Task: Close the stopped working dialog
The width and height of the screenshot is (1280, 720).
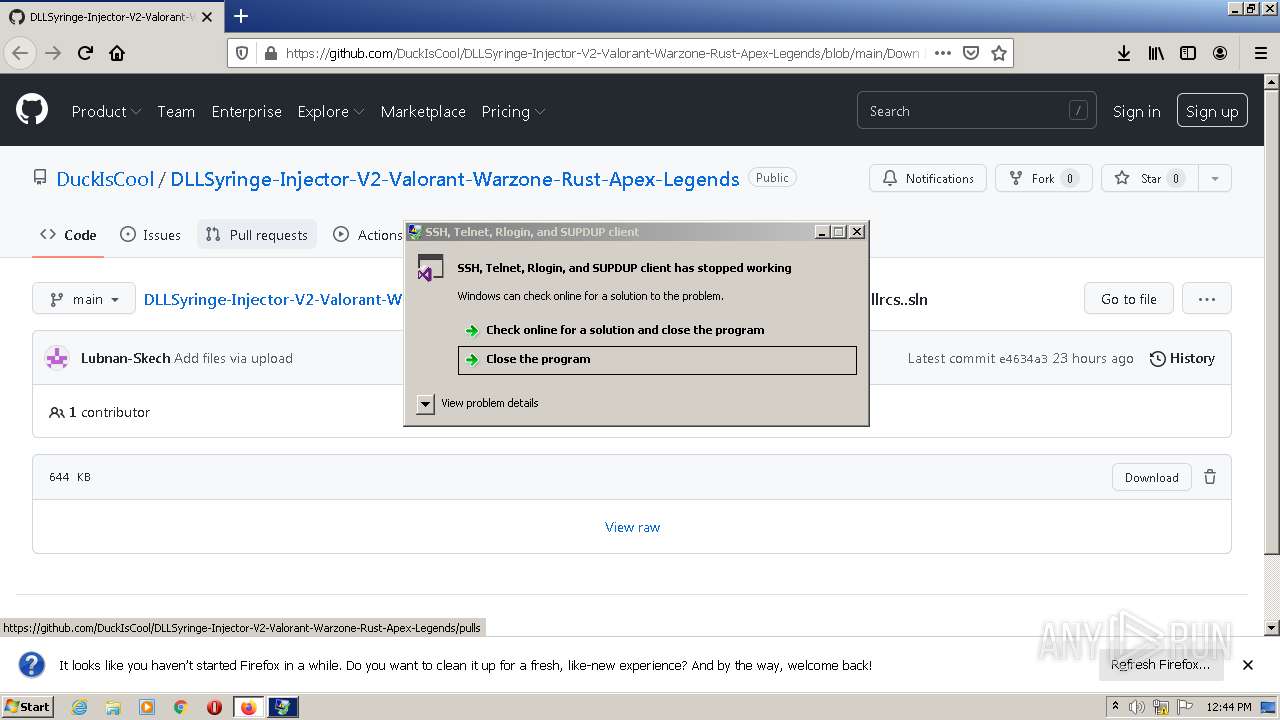Action: point(857,232)
